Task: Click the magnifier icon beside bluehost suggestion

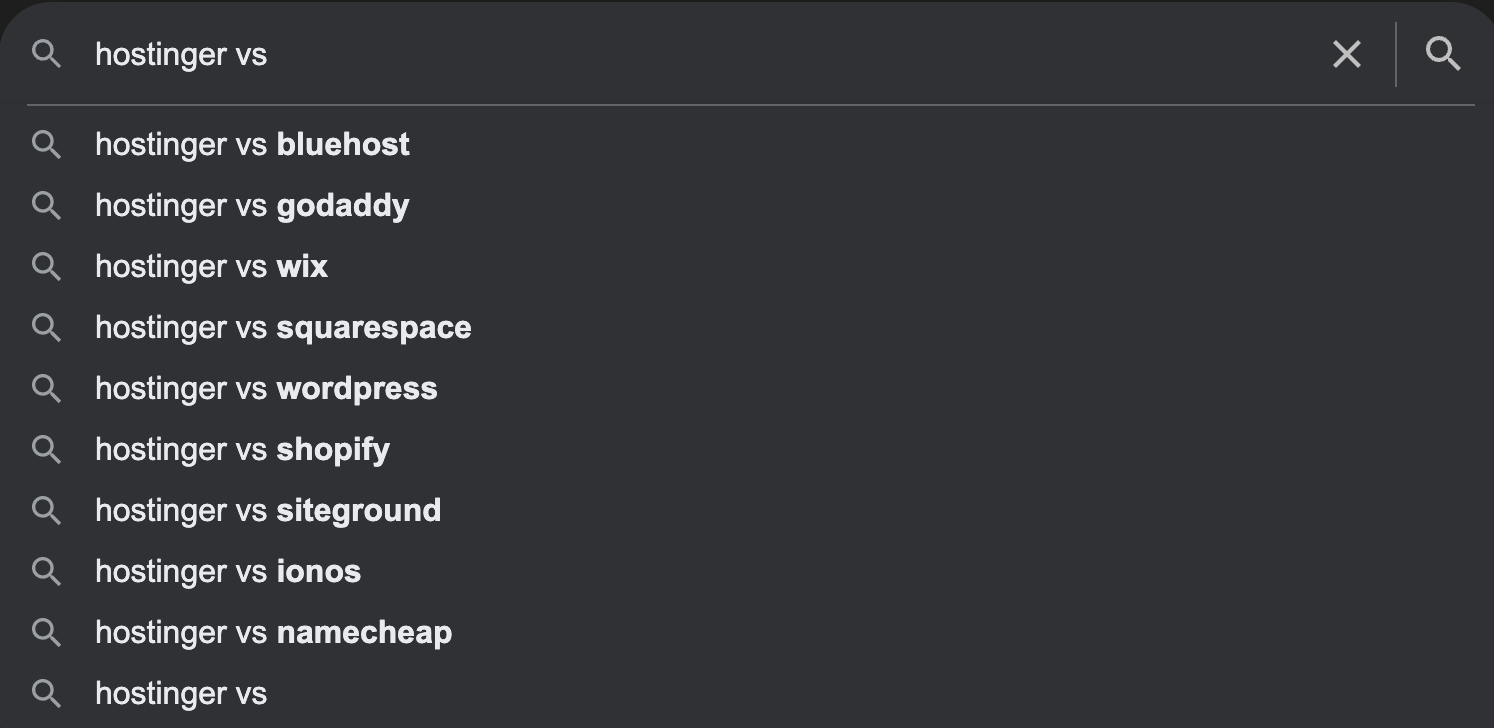Action: tap(46, 145)
